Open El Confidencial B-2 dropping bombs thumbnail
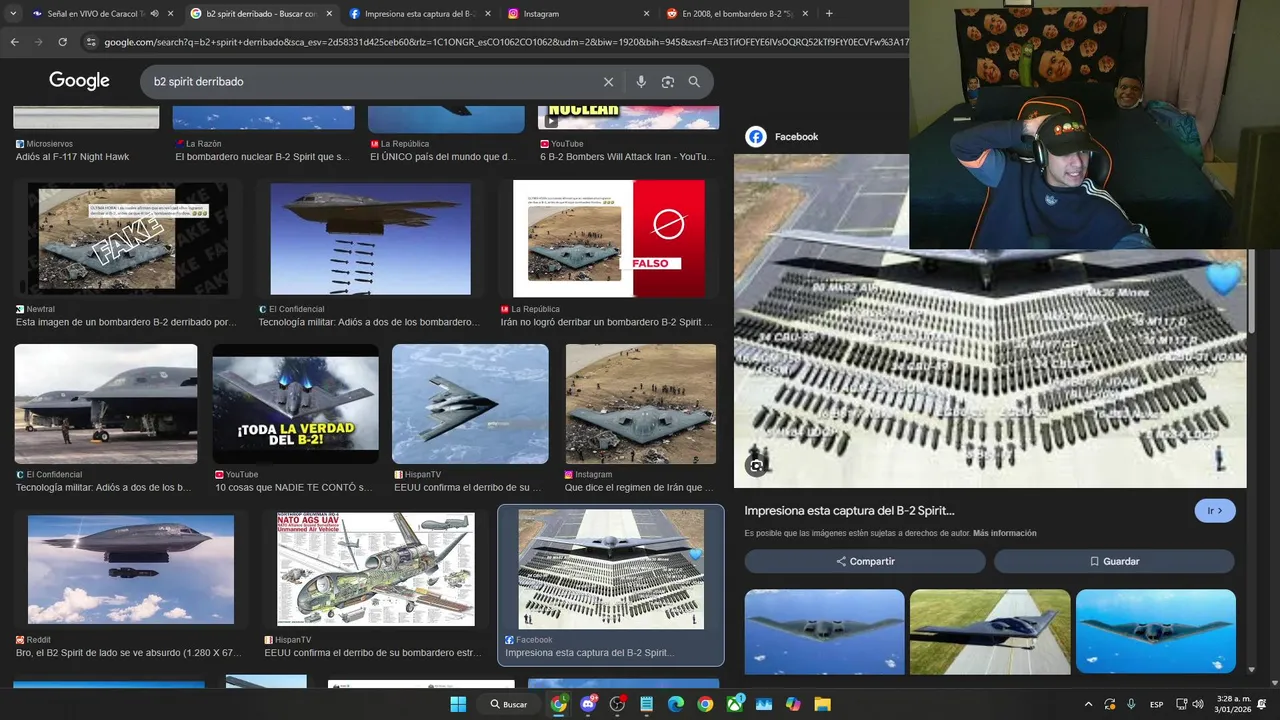This screenshot has height=720, width=1280. 370,239
